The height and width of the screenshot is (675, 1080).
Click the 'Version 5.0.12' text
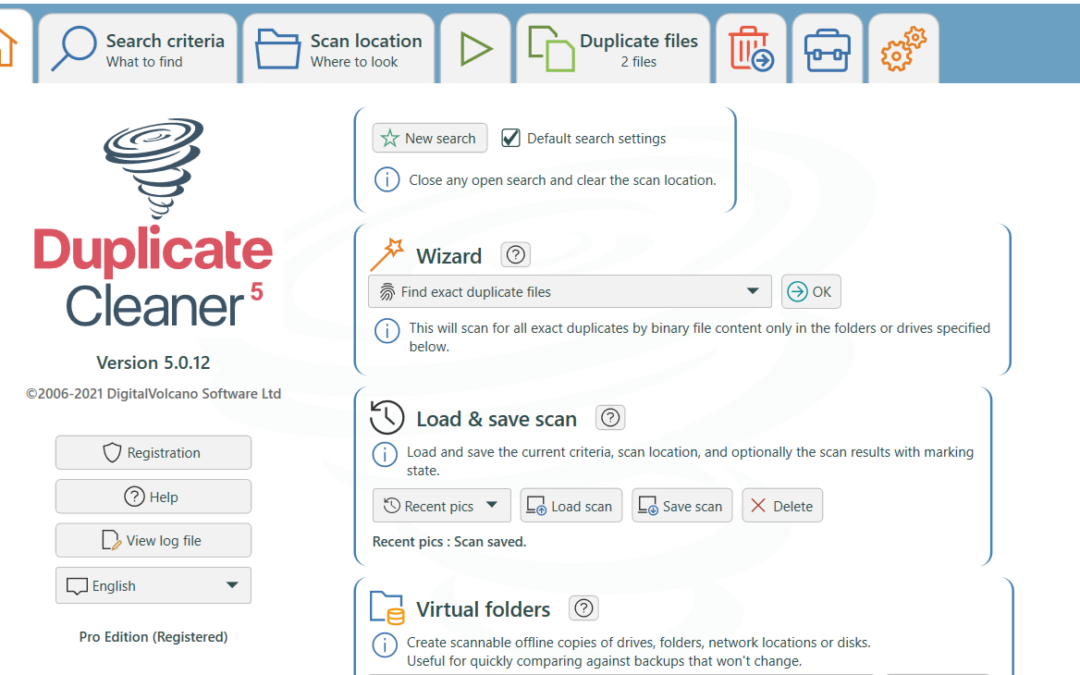point(153,363)
